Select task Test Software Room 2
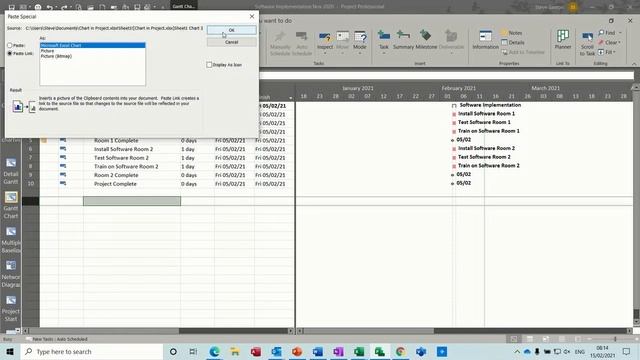Viewport: 640px width, 360px height. pos(121,158)
